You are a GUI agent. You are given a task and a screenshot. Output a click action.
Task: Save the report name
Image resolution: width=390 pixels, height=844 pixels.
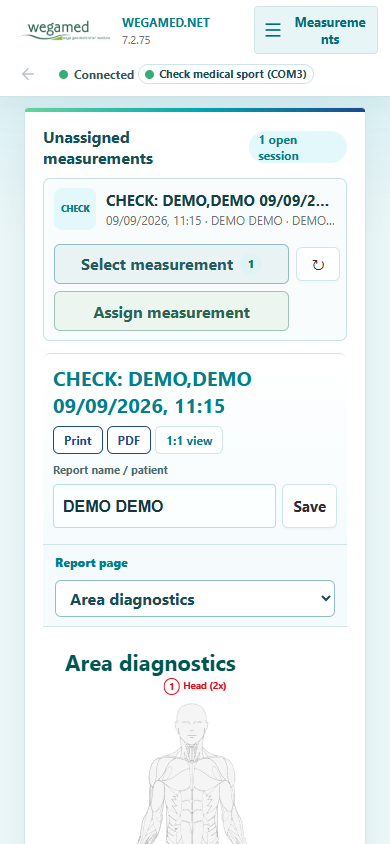click(x=309, y=506)
